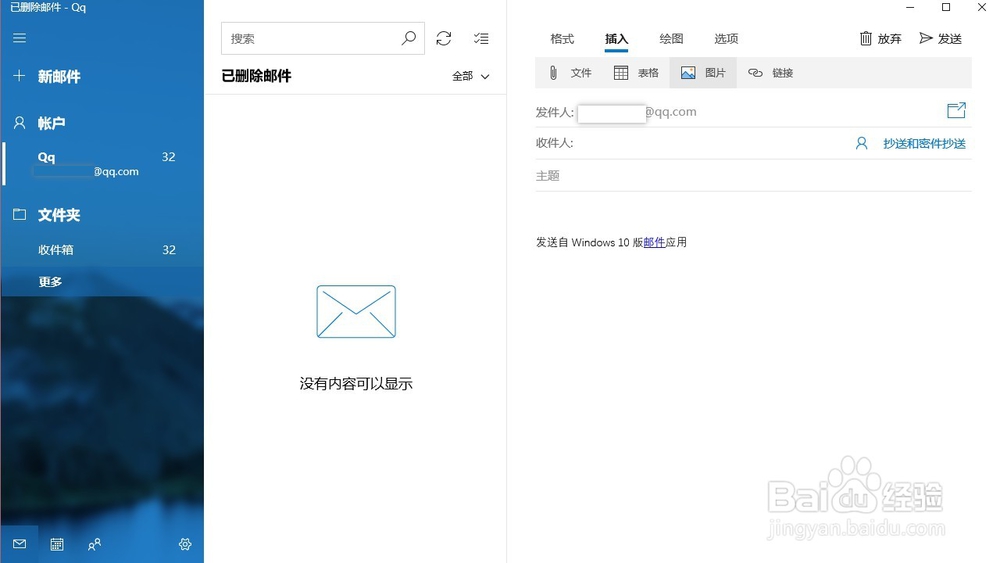Viewport: 1000px width, 563px height.
Task: Enter selection mode checklist icon
Action: point(482,38)
